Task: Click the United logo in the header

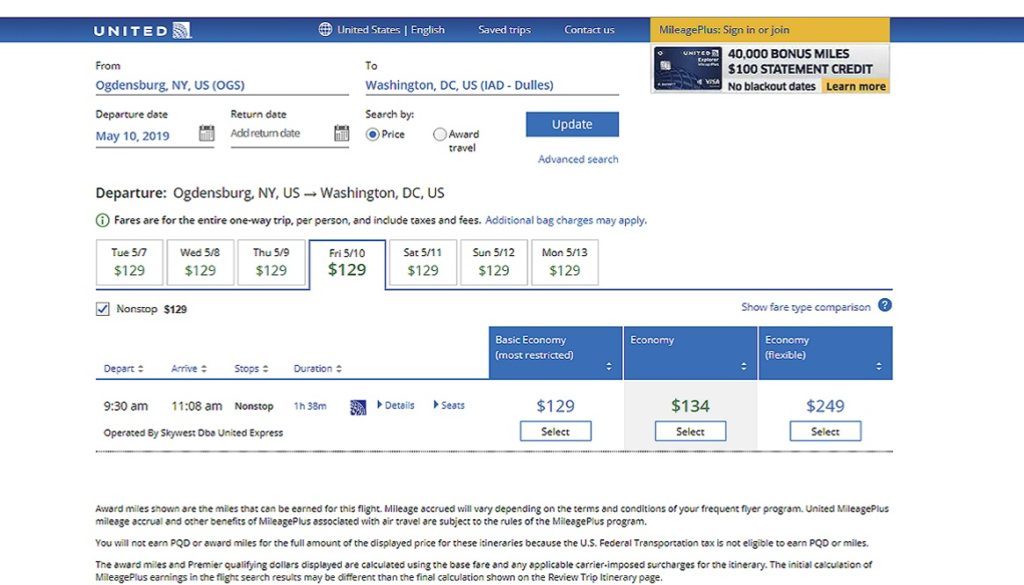Action: pyautogui.click(x=142, y=30)
